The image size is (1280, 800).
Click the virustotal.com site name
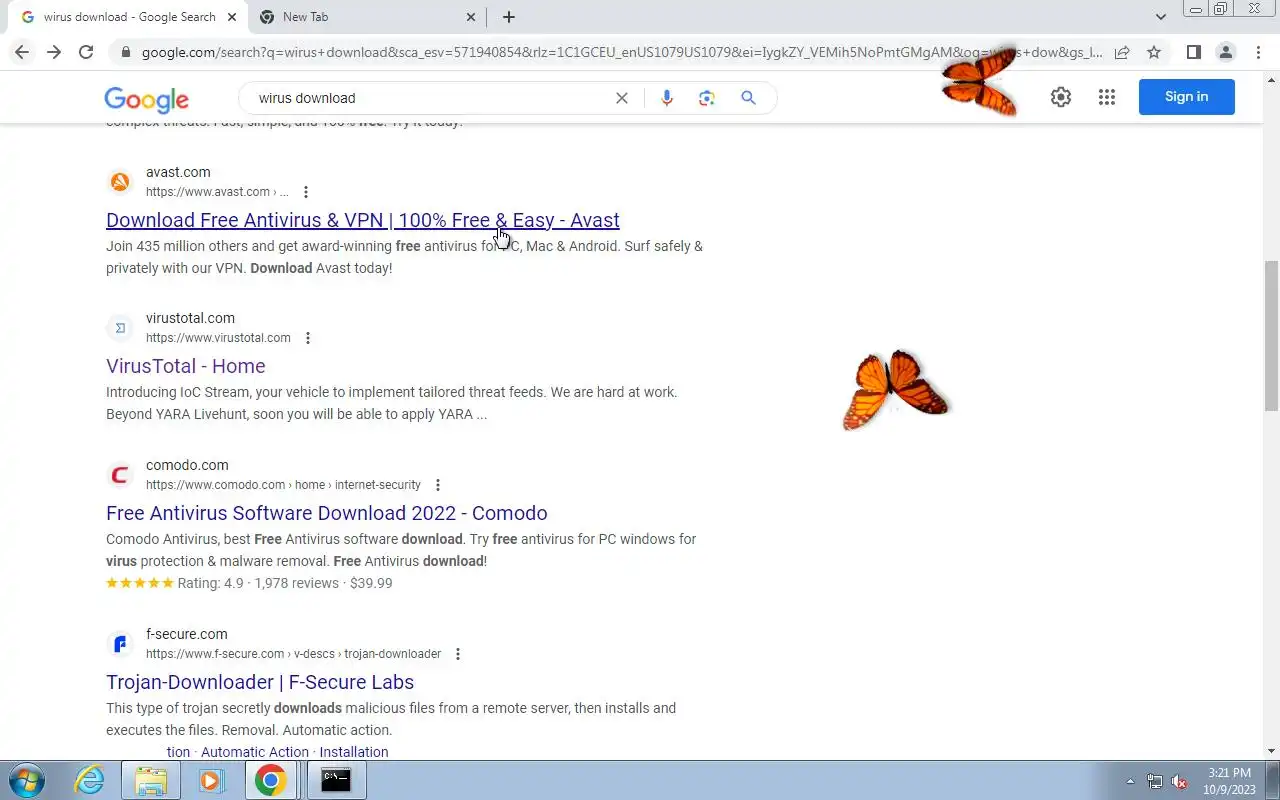pyautogui.click(x=190, y=318)
